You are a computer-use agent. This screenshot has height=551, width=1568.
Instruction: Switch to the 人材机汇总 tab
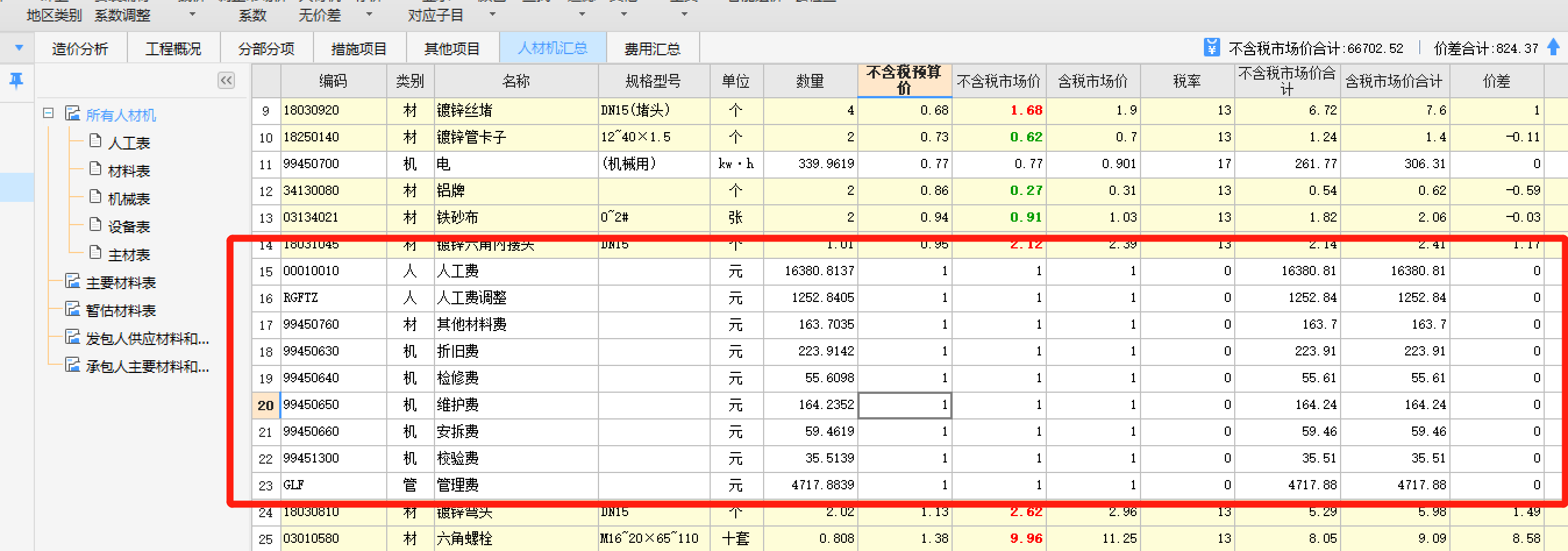click(553, 48)
